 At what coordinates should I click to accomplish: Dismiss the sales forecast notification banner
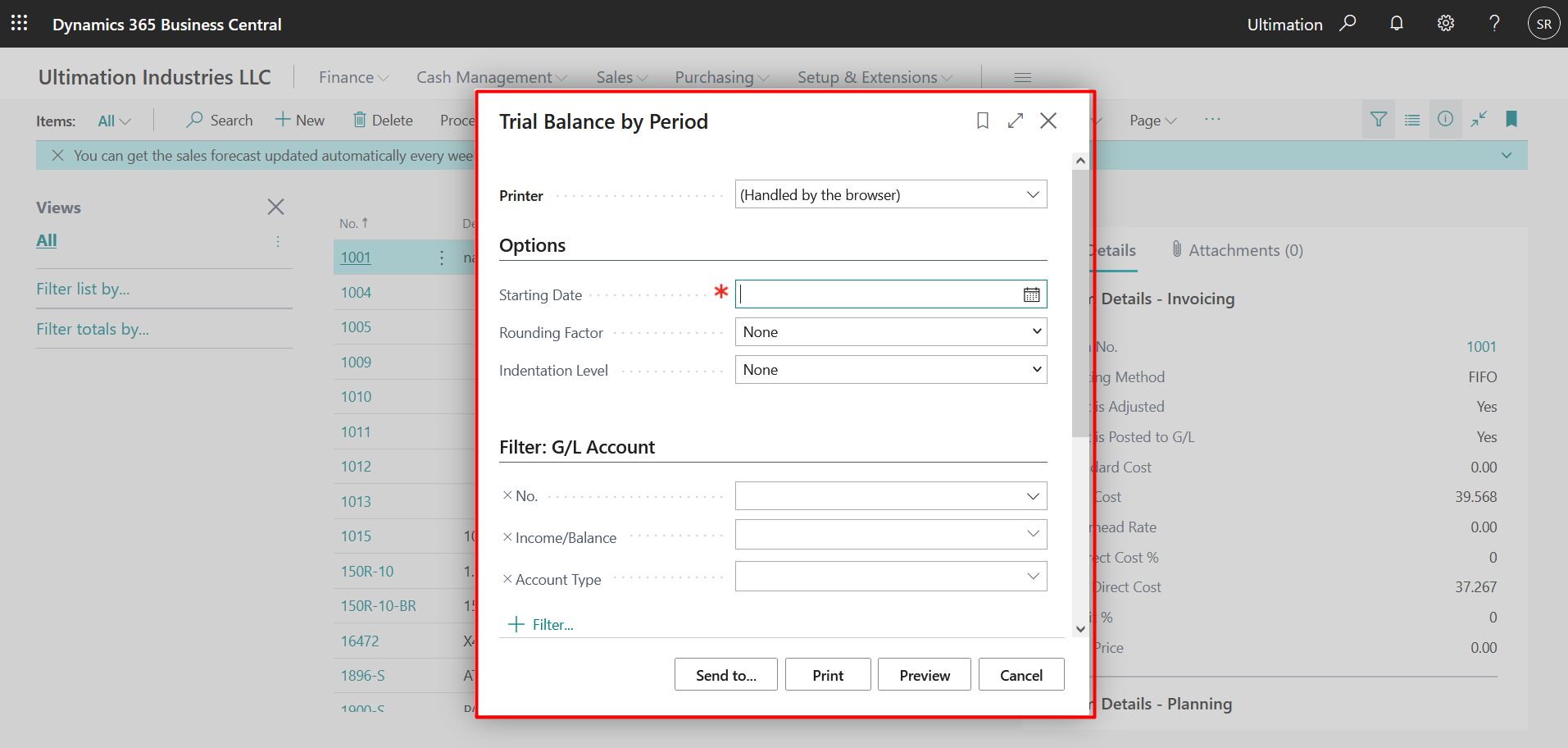57,155
